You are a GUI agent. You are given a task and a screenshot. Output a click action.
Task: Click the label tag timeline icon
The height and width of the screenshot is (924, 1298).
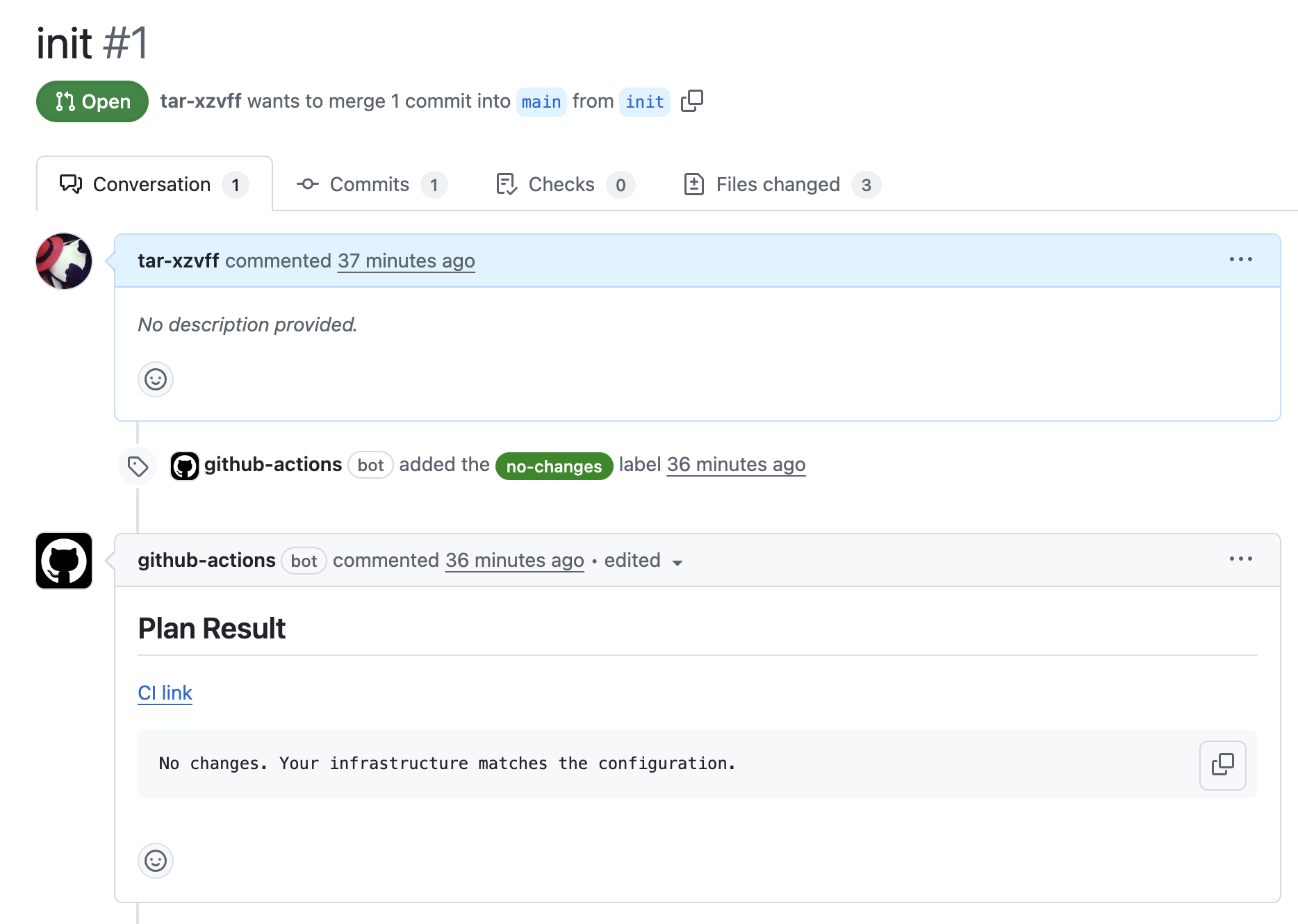(138, 466)
